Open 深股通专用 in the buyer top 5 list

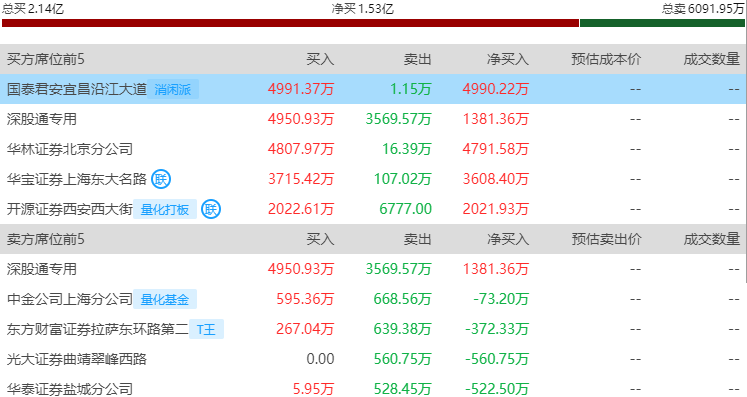(x=42, y=119)
